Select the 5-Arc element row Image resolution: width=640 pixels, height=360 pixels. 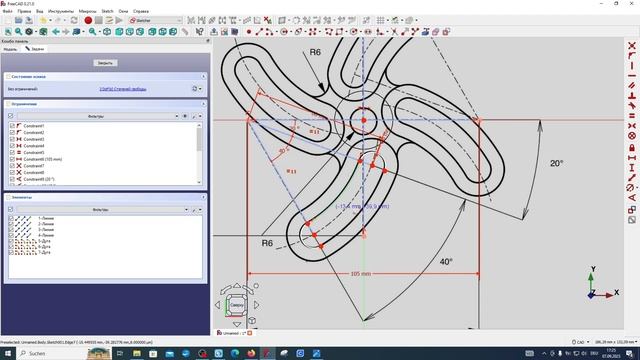tap(105, 241)
